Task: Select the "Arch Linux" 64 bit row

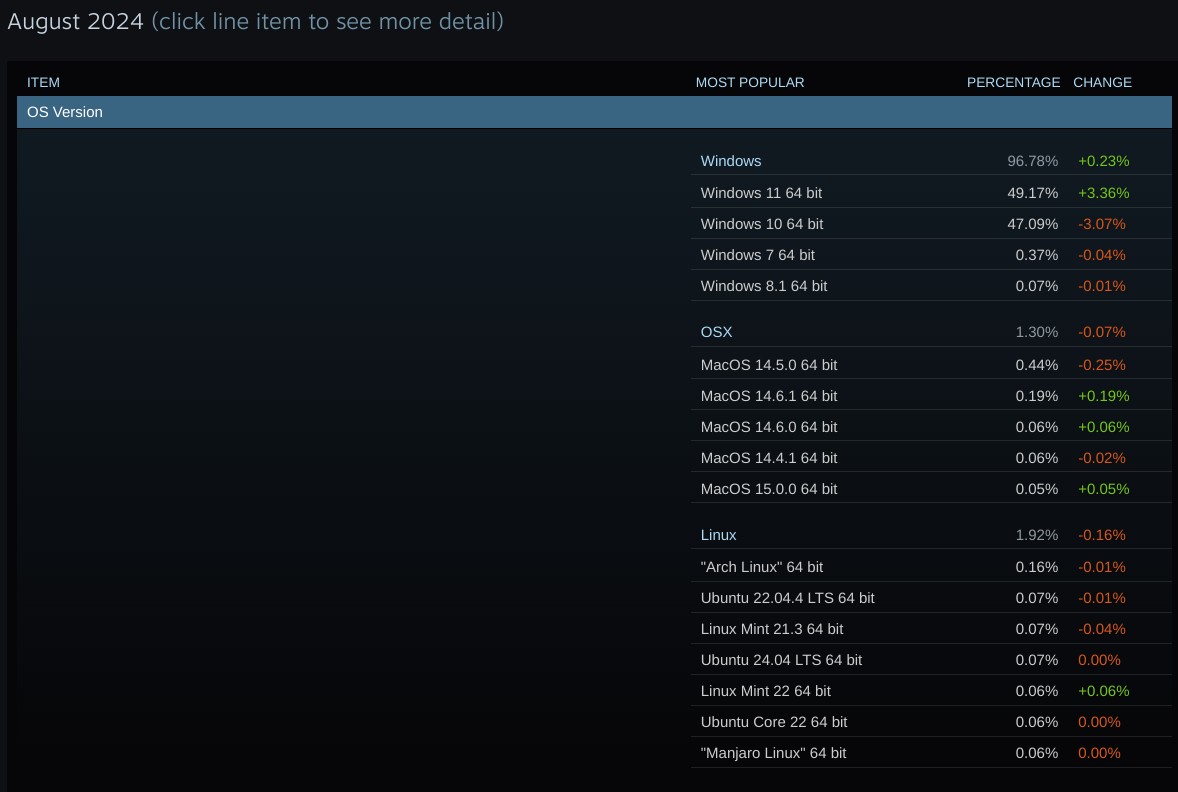Action: click(x=931, y=567)
